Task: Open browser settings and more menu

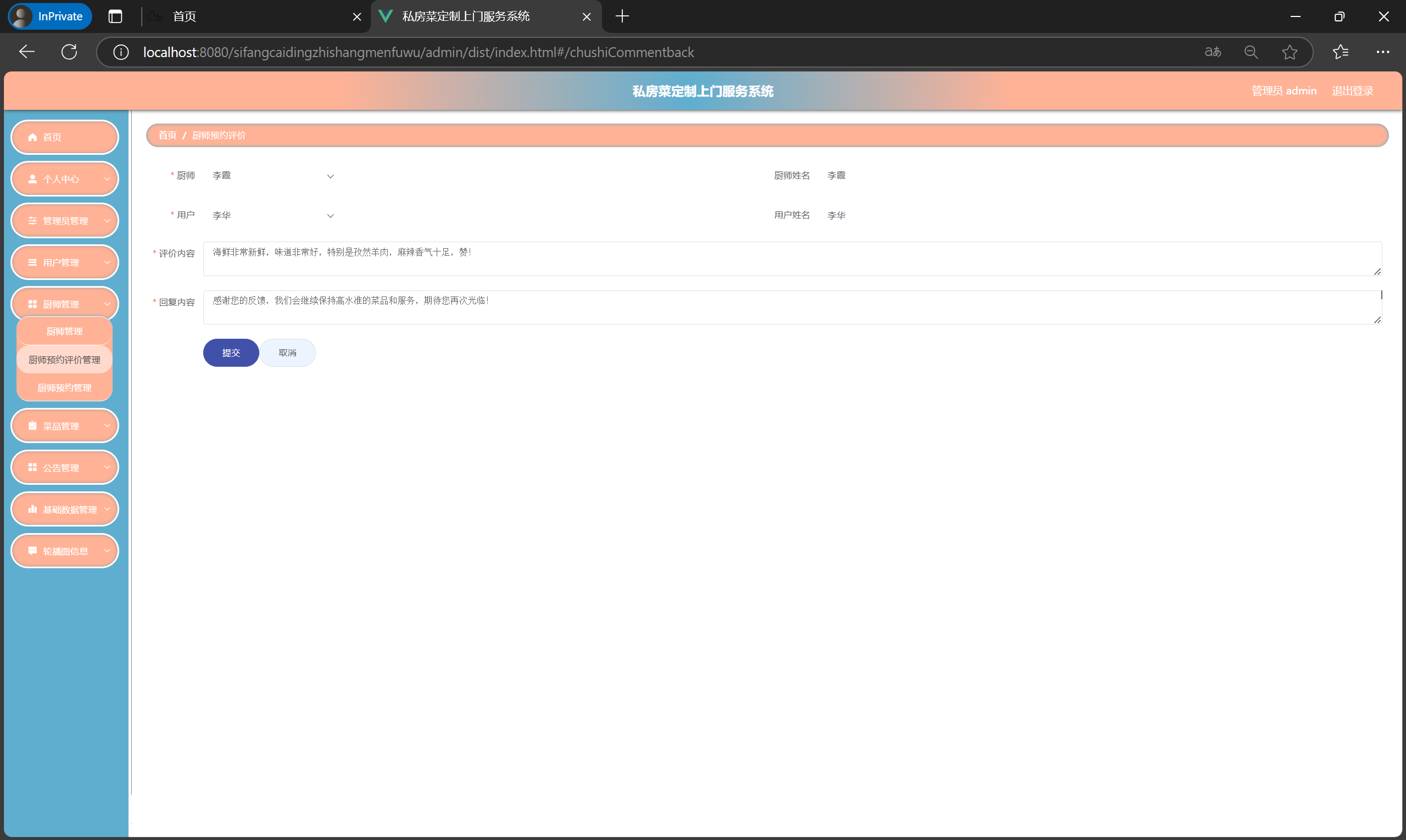Action: (x=1383, y=52)
